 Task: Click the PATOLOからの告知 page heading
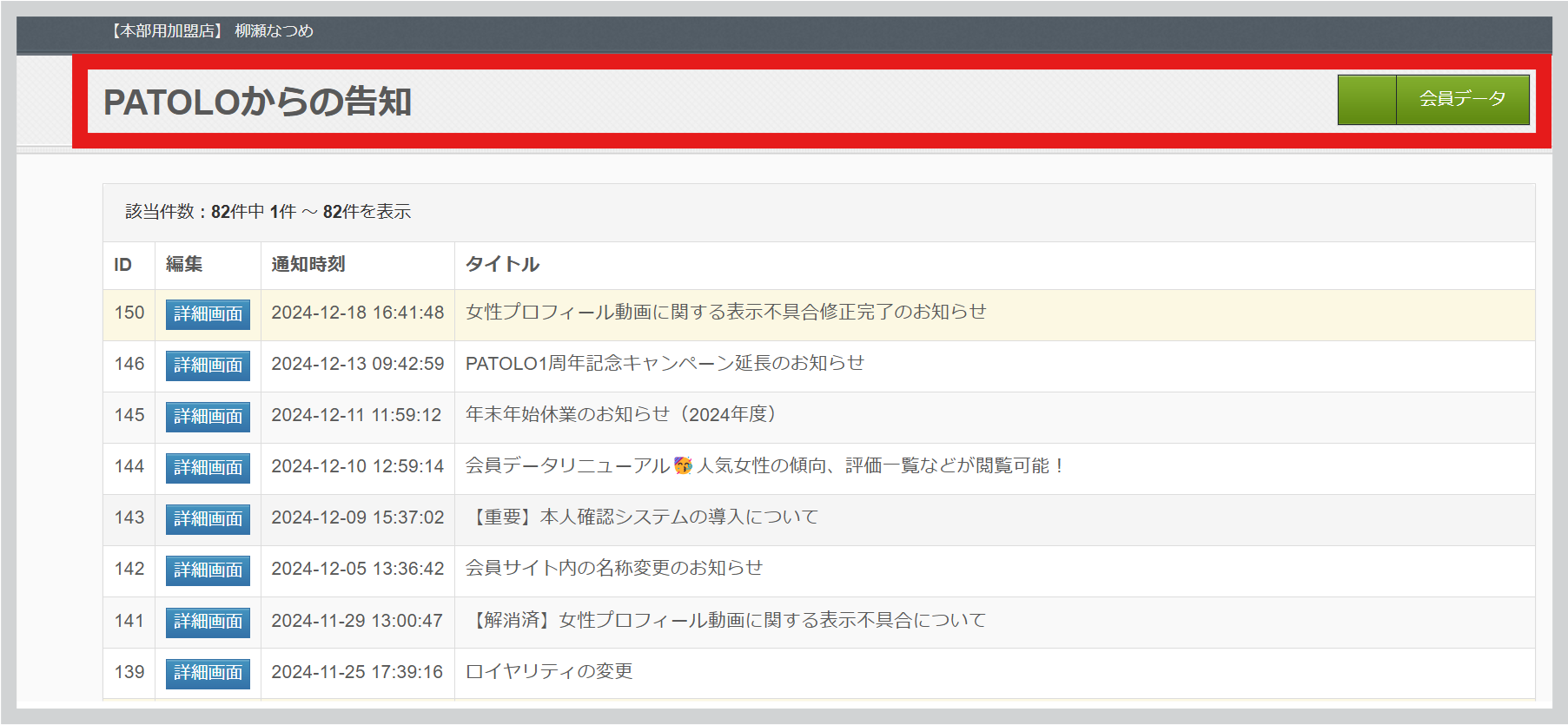click(257, 102)
